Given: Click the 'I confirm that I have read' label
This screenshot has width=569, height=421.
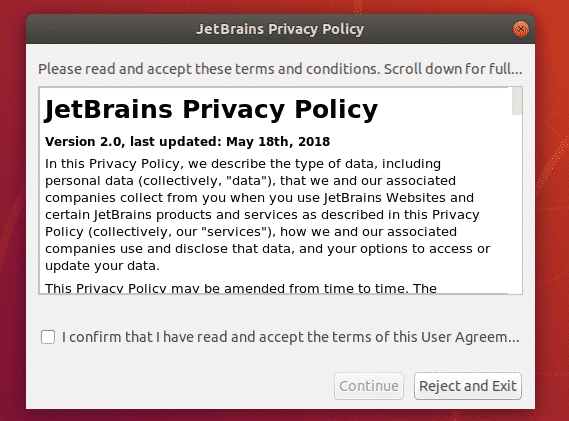Looking at the screenshot, I should (290, 337).
